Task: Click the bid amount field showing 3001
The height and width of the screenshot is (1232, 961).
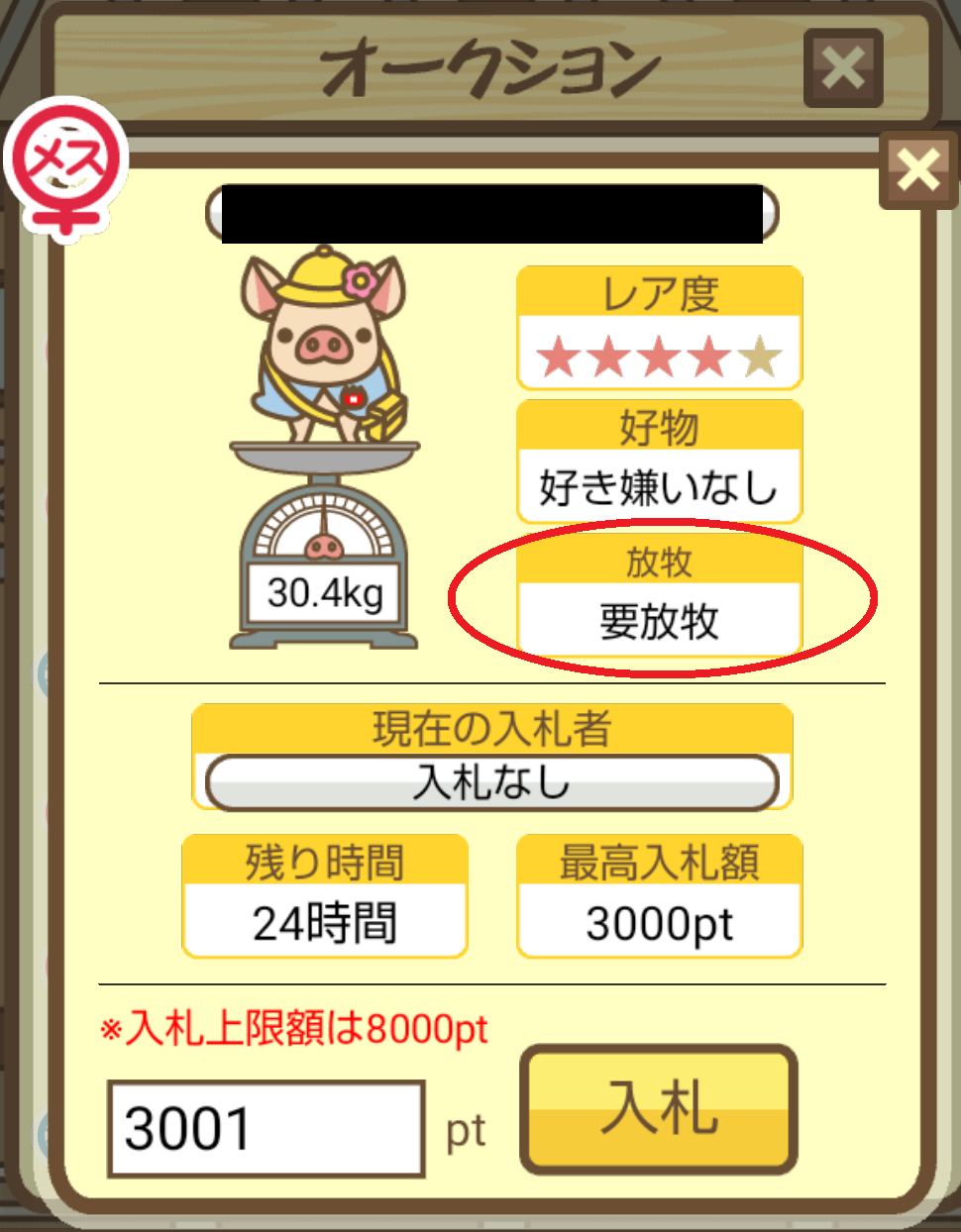Action: point(266,1129)
